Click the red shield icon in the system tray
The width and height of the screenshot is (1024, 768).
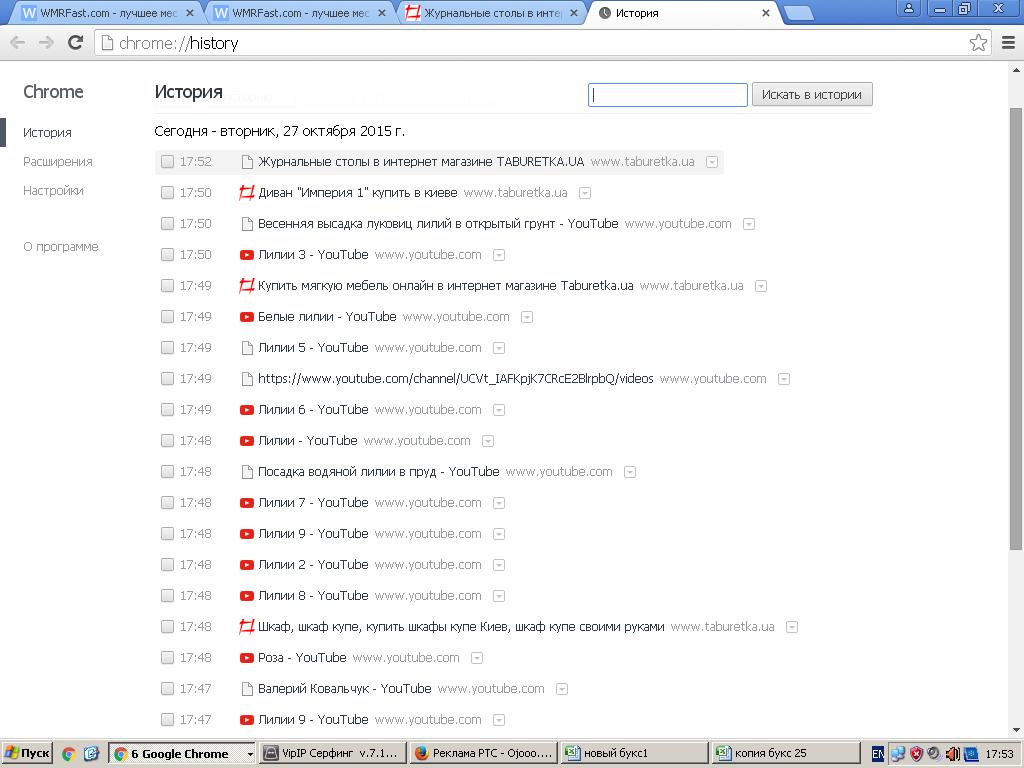pos(916,754)
